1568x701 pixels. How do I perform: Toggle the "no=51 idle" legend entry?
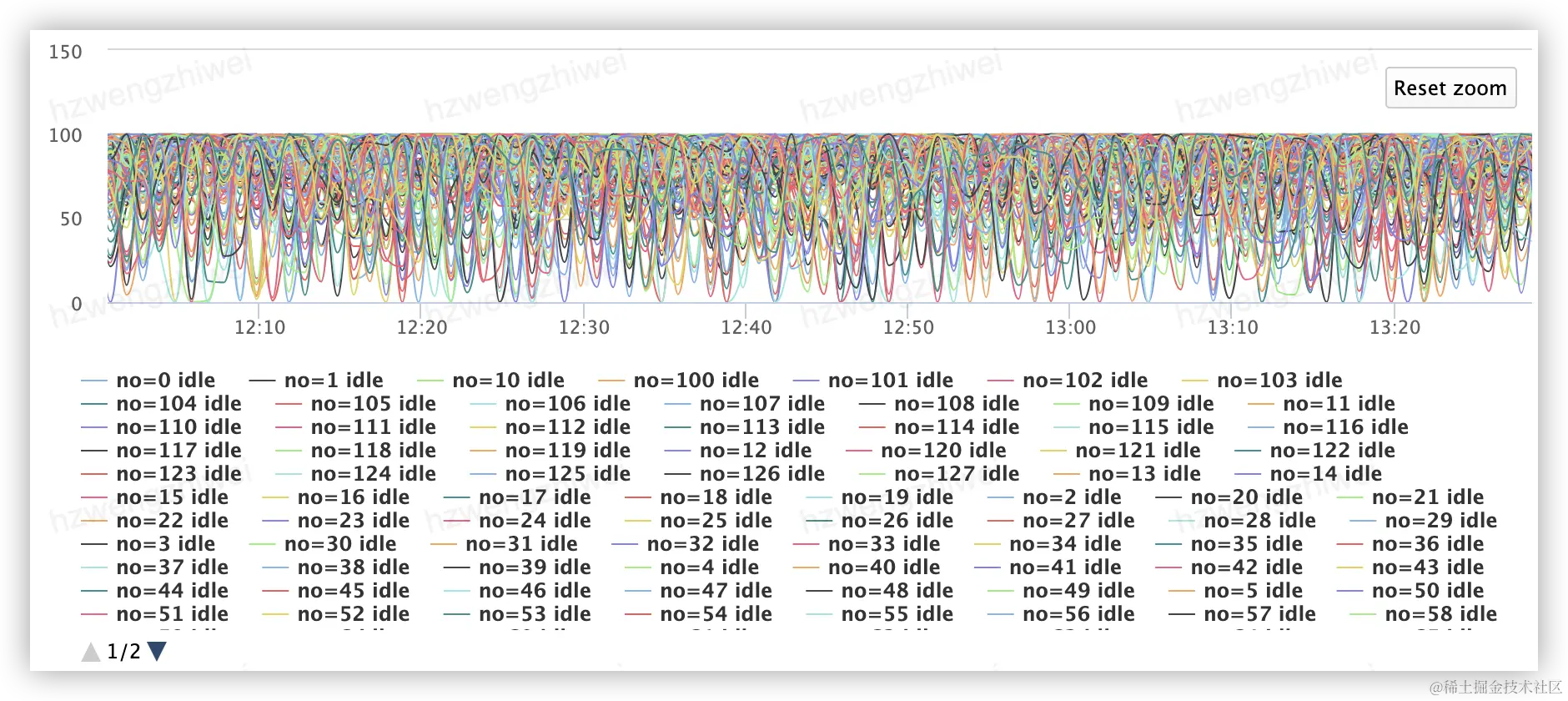tap(154, 614)
